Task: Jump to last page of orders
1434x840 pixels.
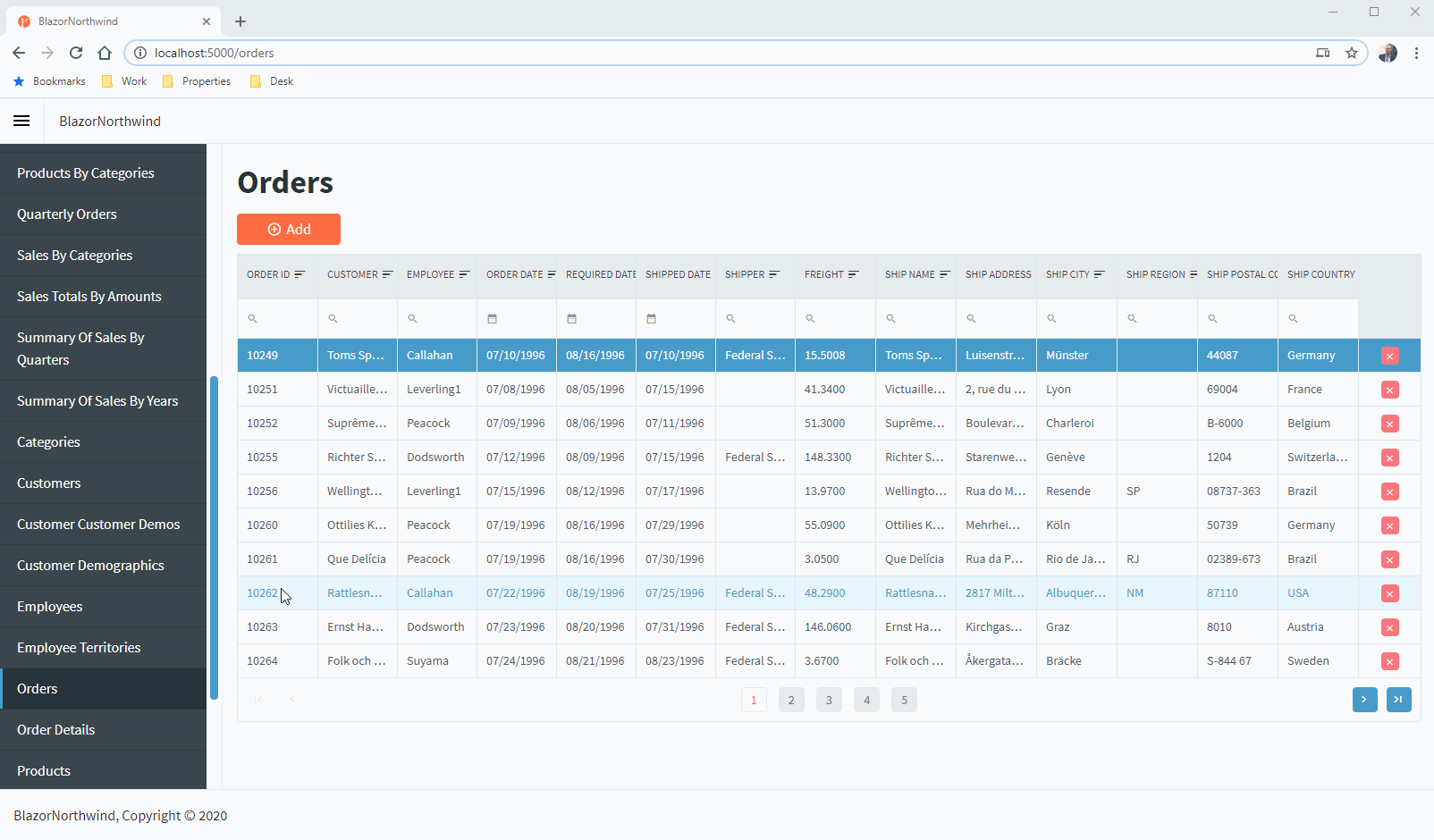Action: pos(1399,700)
